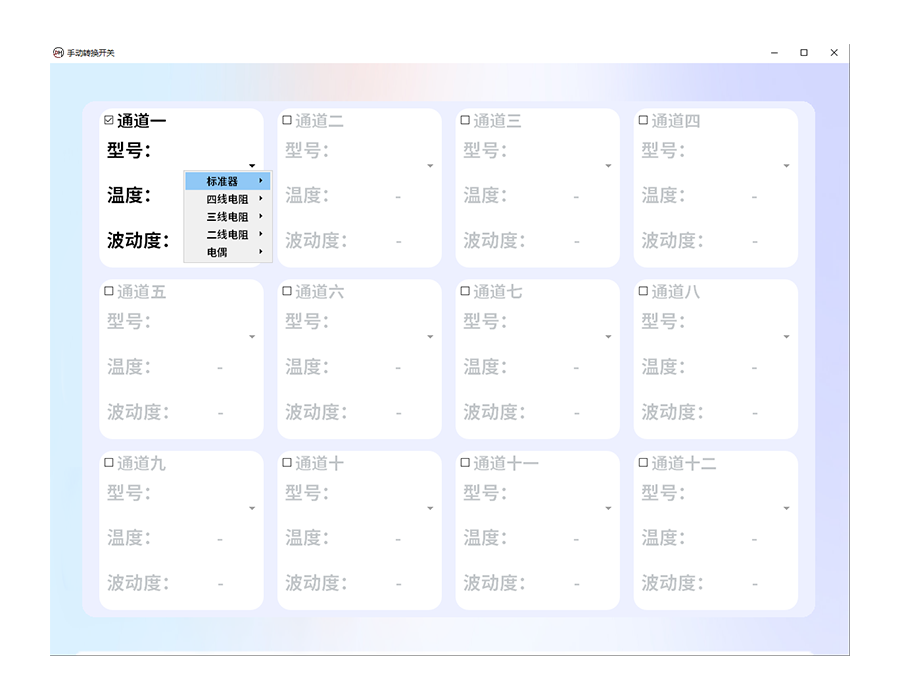Uncheck the 通道一 checkbox
900x700 pixels.
[x=108, y=118]
